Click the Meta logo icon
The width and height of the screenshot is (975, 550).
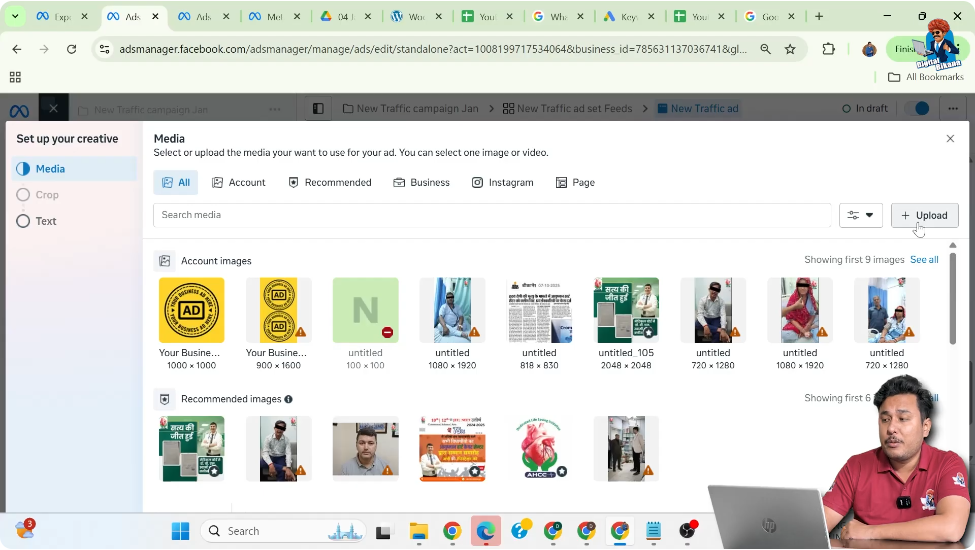(19, 111)
